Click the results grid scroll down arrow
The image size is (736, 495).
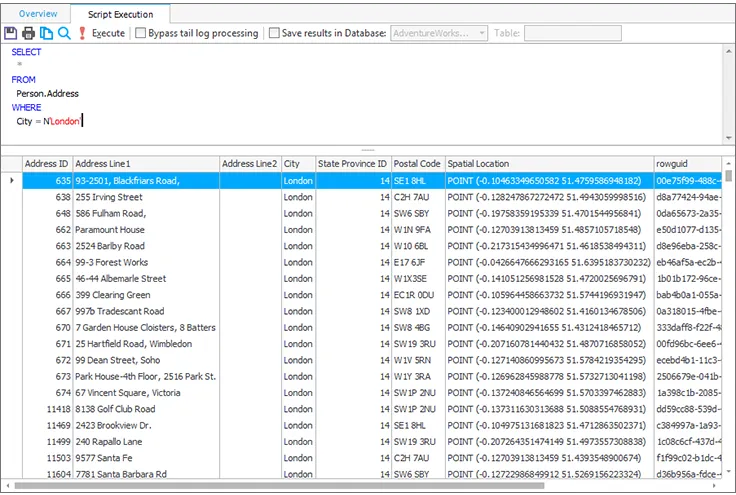tap(728, 472)
